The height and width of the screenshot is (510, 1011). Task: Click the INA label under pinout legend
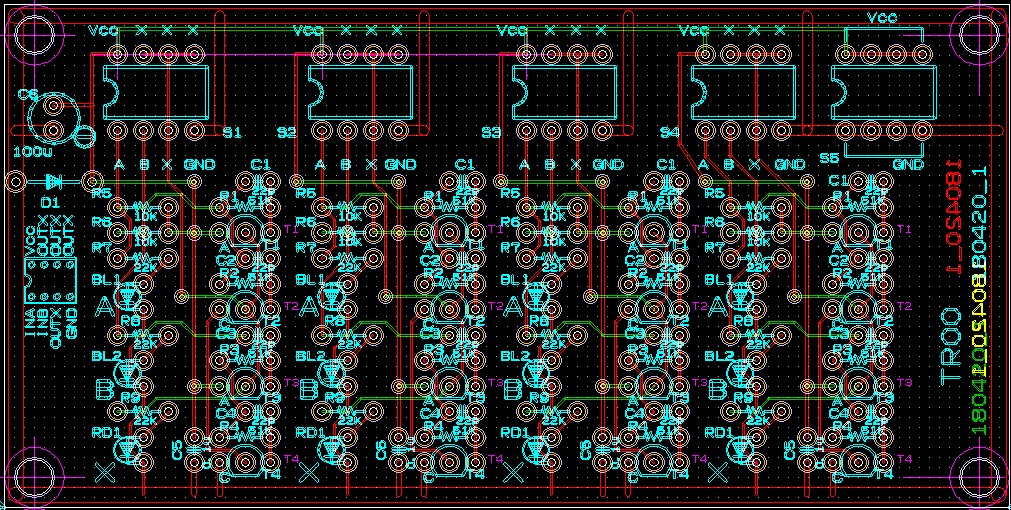[x=30, y=322]
